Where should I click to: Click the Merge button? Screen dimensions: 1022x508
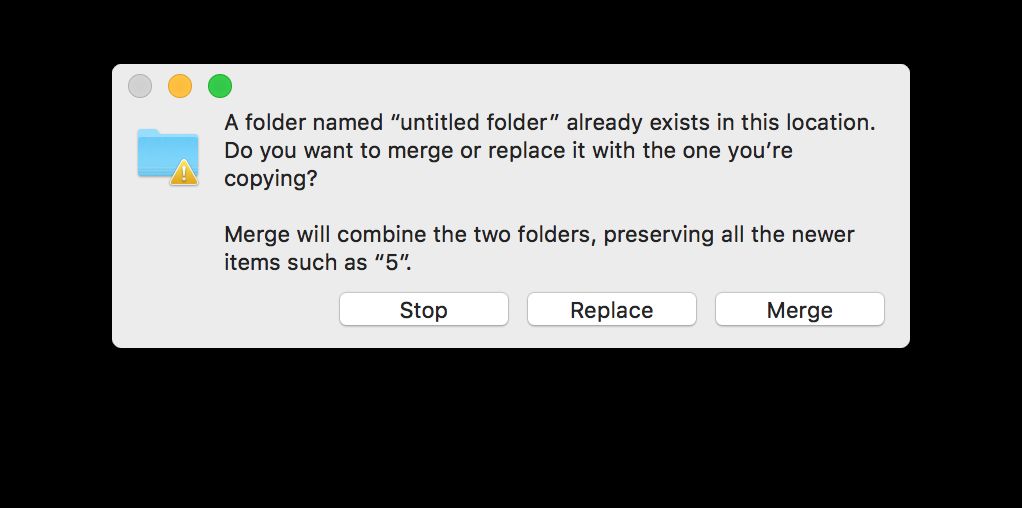799,310
